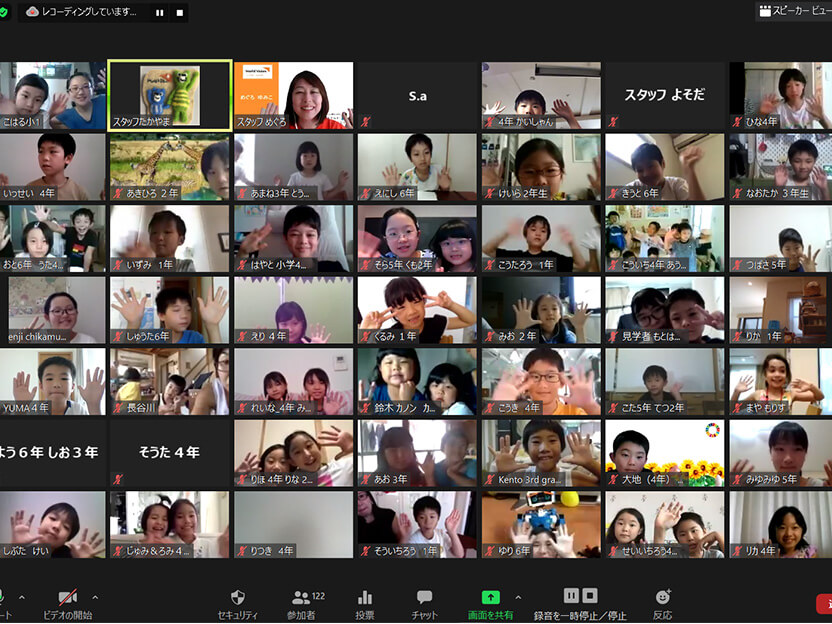Switch to speaker view (スピーカービュー)
This screenshot has height=624, width=832.
[x=794, y=11]
